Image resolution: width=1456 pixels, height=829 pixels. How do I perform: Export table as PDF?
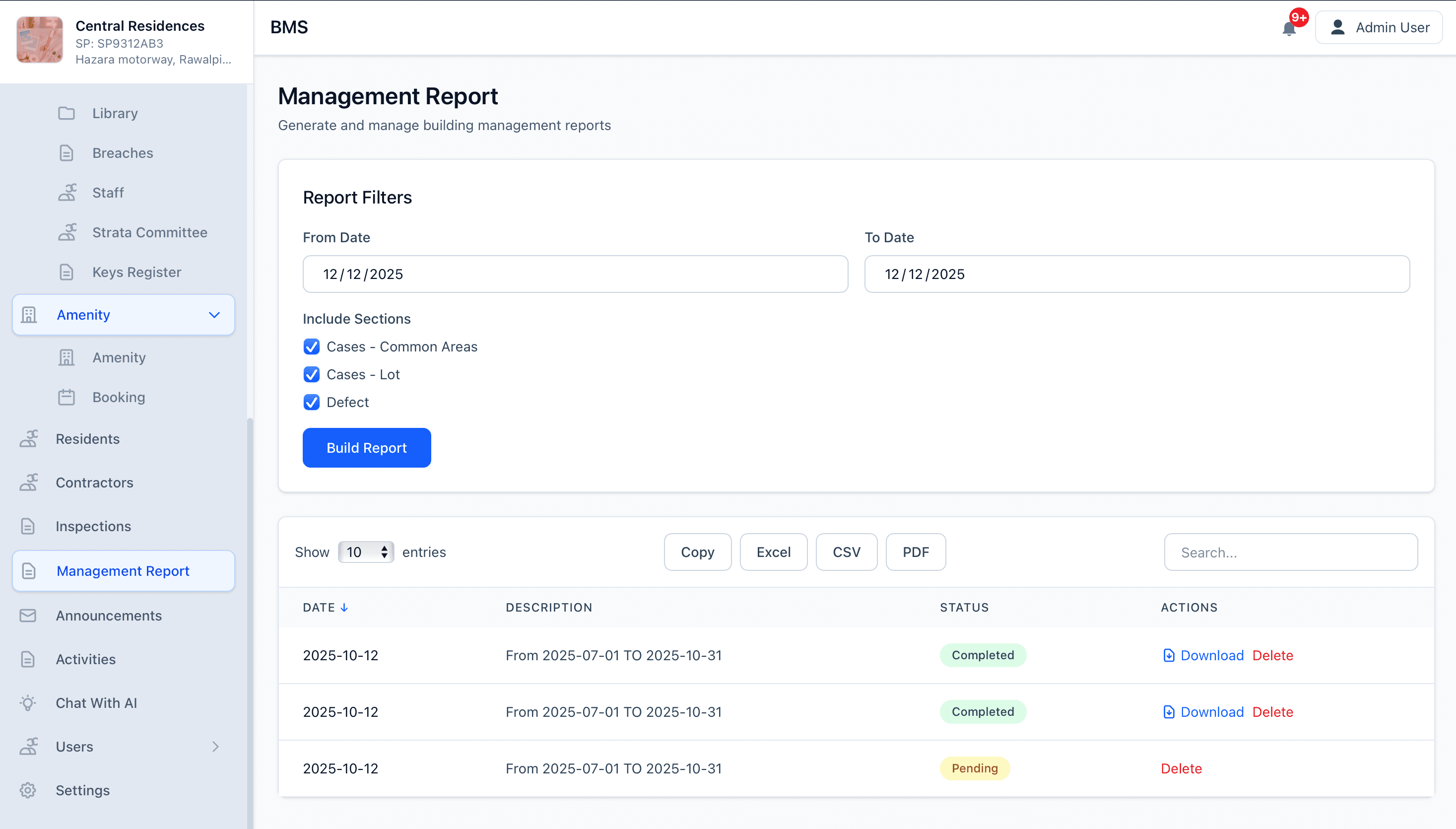(915, 552)
